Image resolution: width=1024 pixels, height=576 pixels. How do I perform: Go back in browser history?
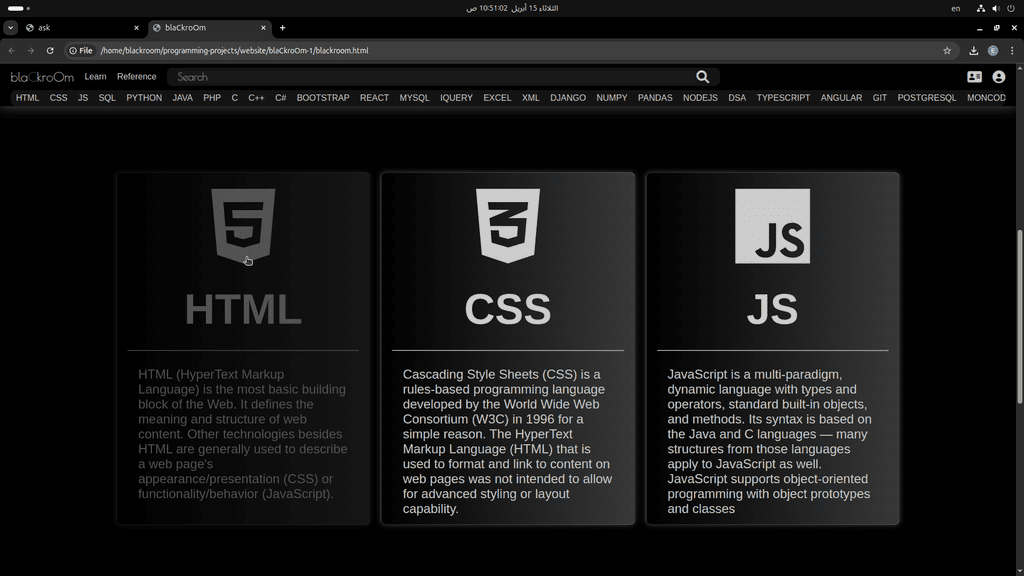coord(12,50)
